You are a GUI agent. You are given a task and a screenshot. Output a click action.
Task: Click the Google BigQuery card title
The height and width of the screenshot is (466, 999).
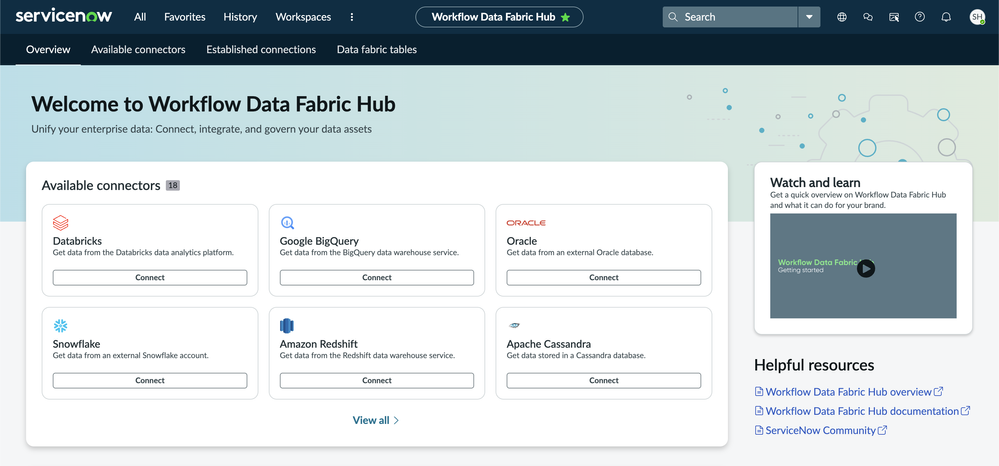319,241
